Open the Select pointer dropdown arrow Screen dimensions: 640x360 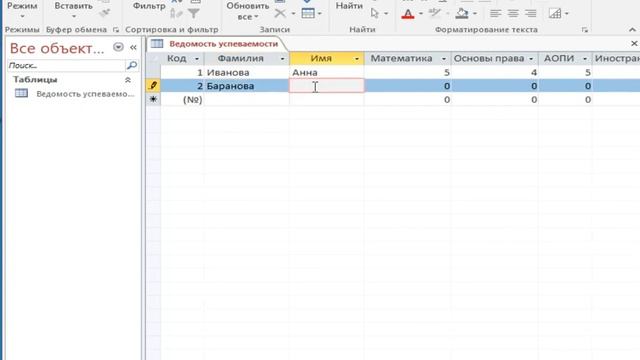point(386,14)
